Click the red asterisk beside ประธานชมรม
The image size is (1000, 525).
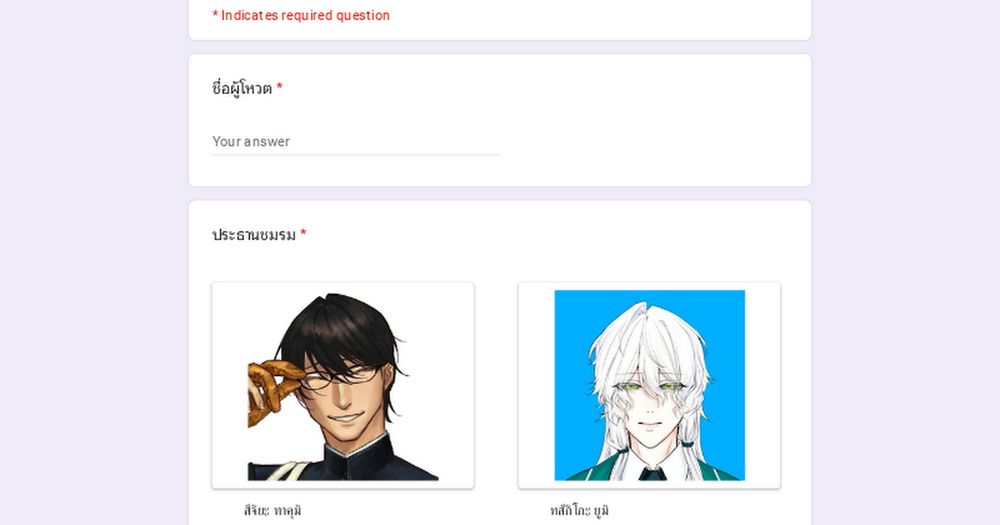pos(304,233)
